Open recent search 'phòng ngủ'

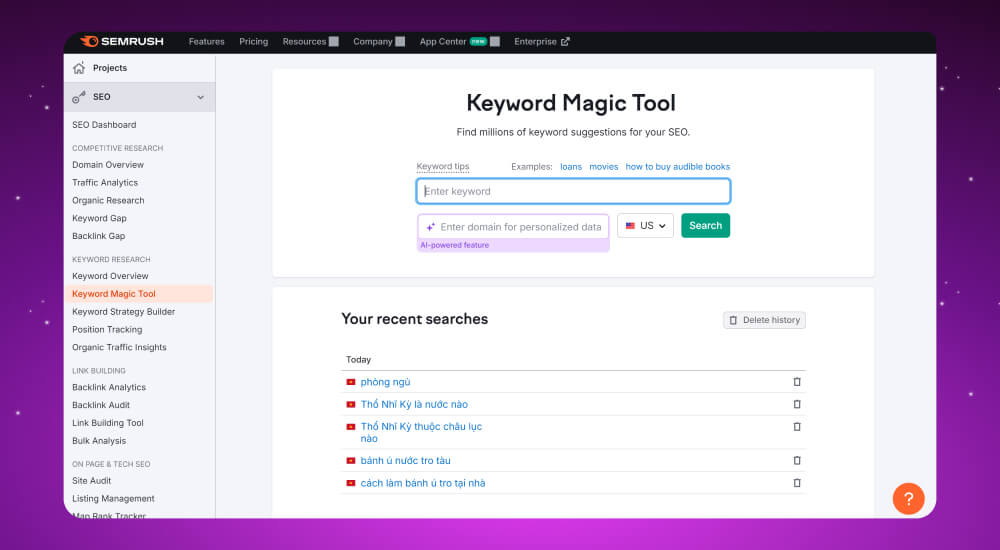coord(385,382)
